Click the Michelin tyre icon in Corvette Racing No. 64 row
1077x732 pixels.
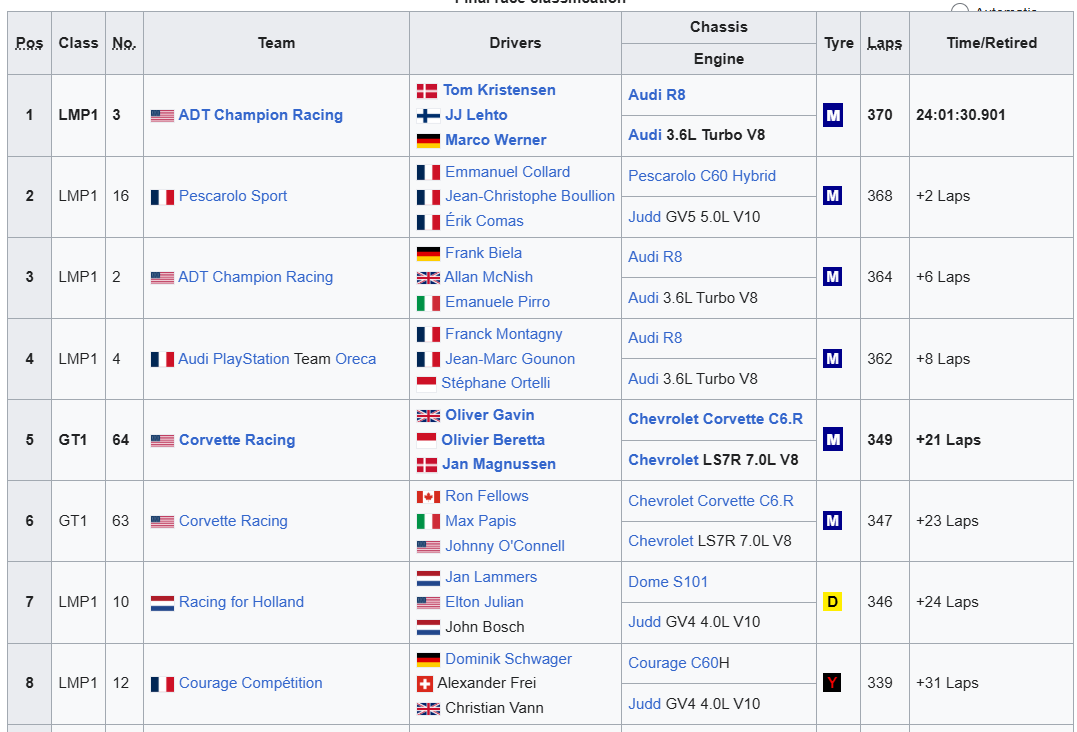[x=832, y=439]
